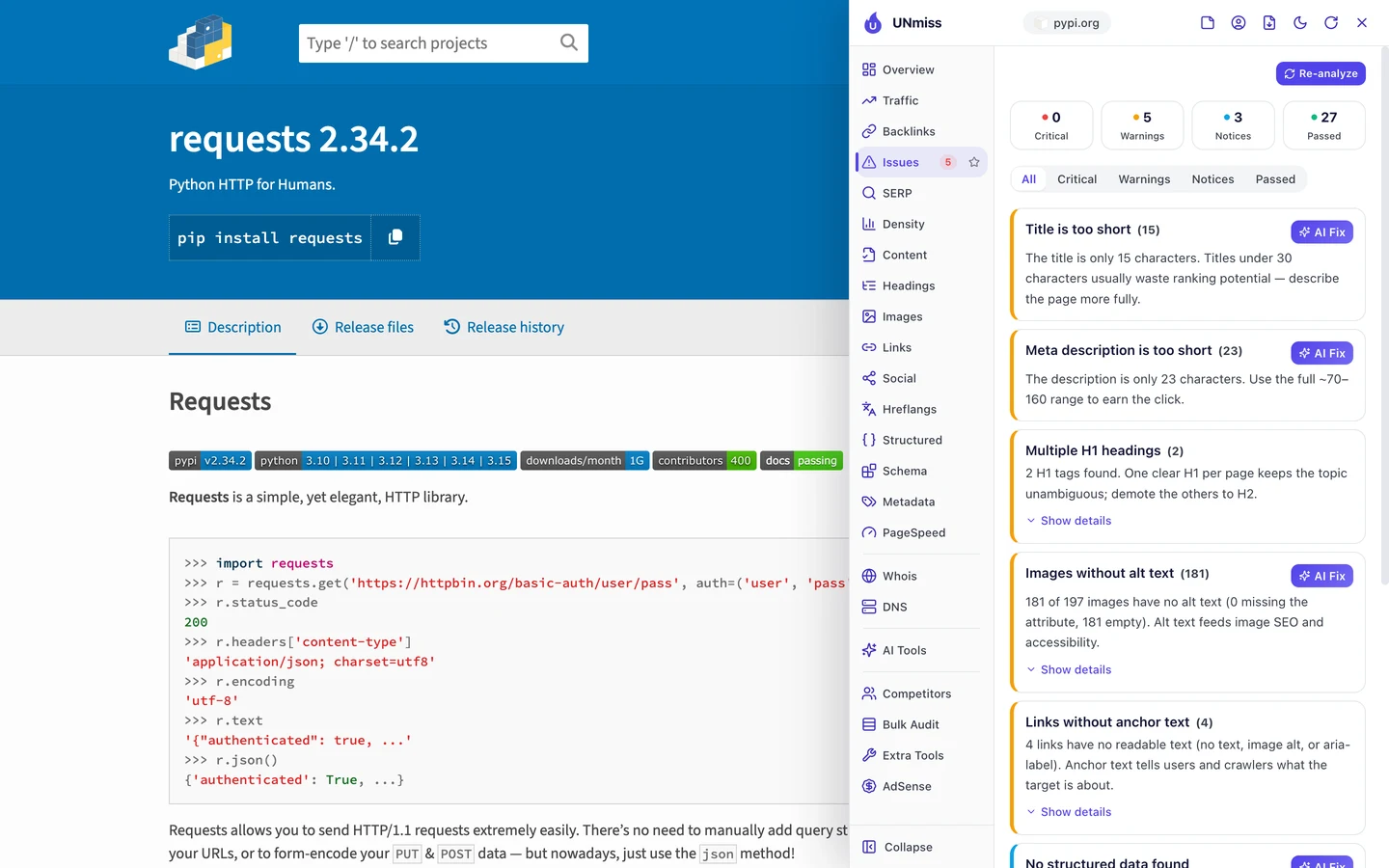Click the Re-analyze button
The image size is (1389, 868).
[x=1321, y=73]
